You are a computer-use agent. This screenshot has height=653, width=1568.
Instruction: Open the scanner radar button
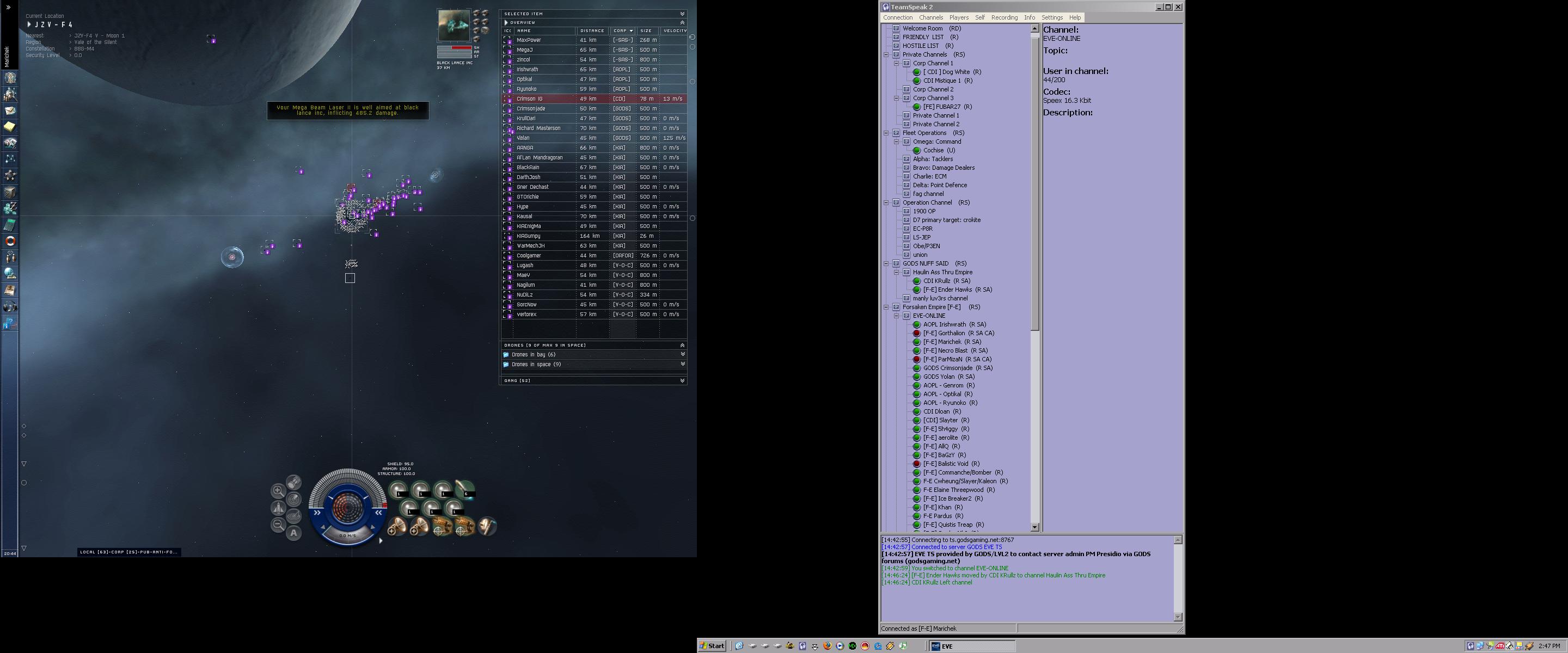pos(293,499)
